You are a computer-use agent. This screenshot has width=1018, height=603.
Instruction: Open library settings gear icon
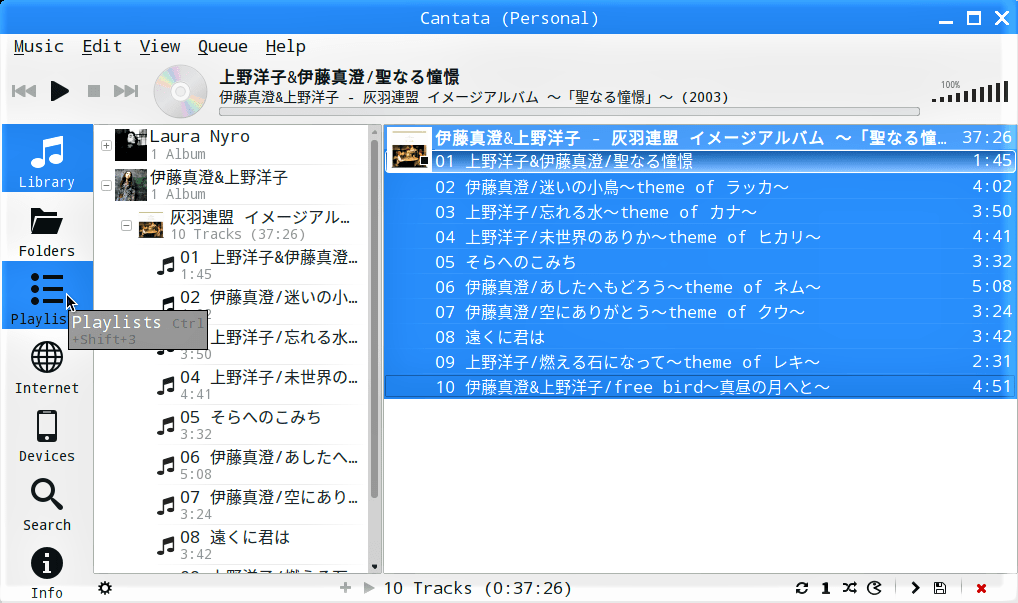click(105, 588)
